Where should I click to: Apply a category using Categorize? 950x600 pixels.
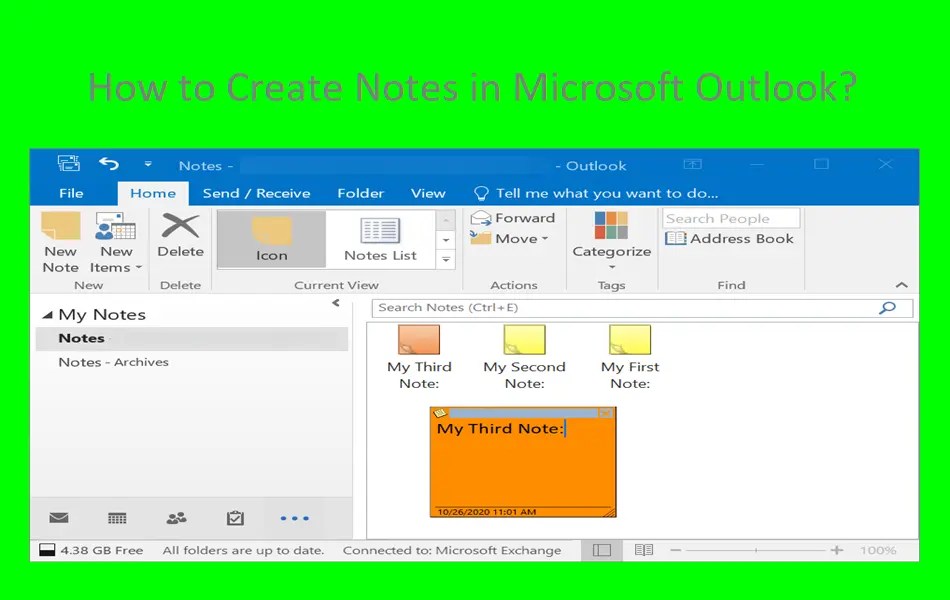coord(611,240)
